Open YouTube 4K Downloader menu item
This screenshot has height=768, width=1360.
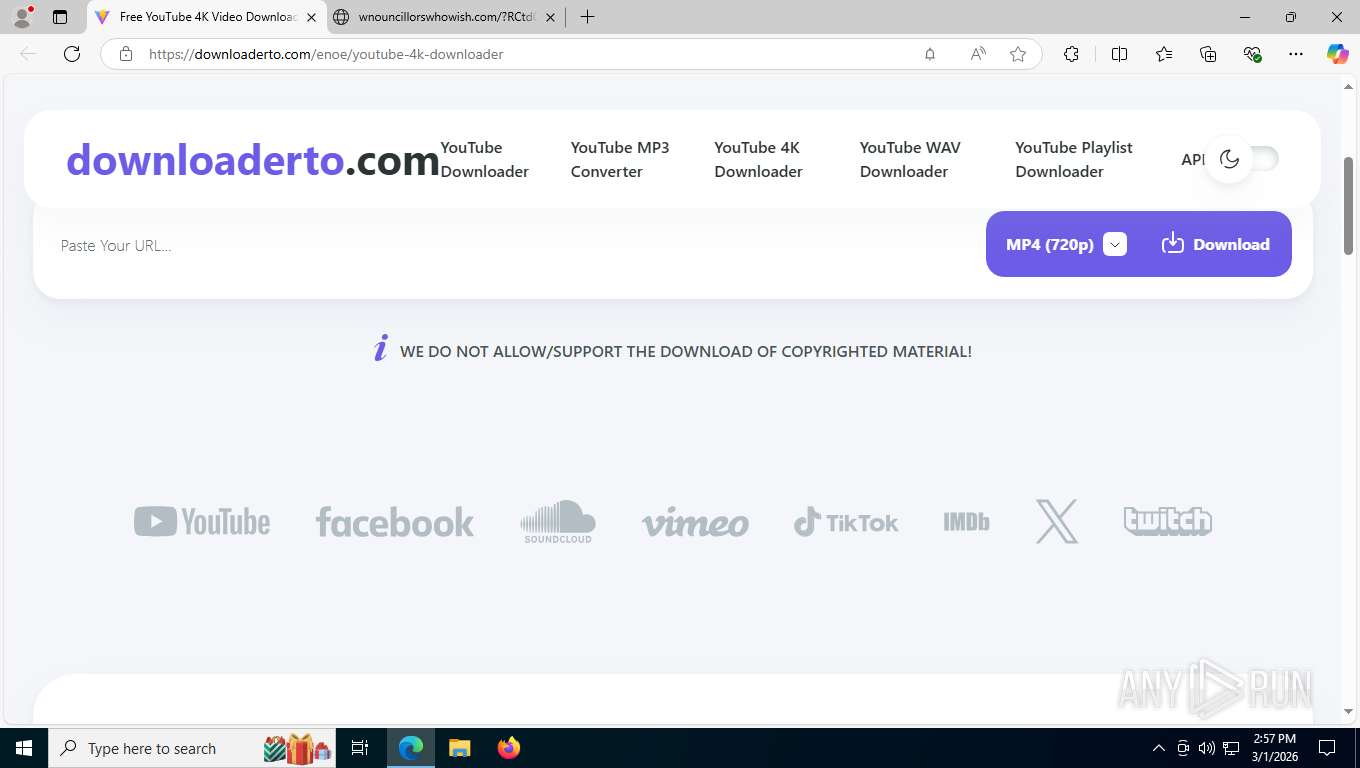point(758,159)
